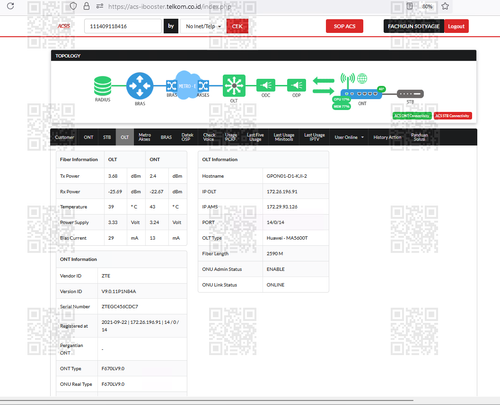Select the ODP splitter icon

click(296, 85)
